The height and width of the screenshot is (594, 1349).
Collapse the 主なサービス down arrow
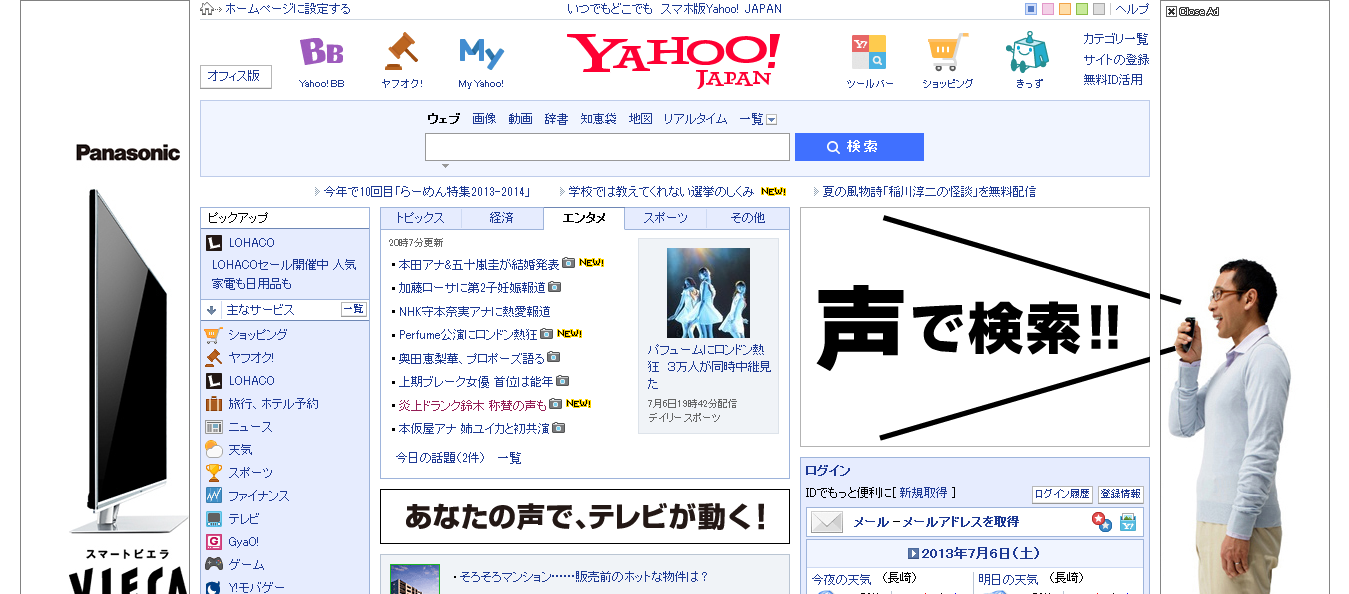click(212, 310)
